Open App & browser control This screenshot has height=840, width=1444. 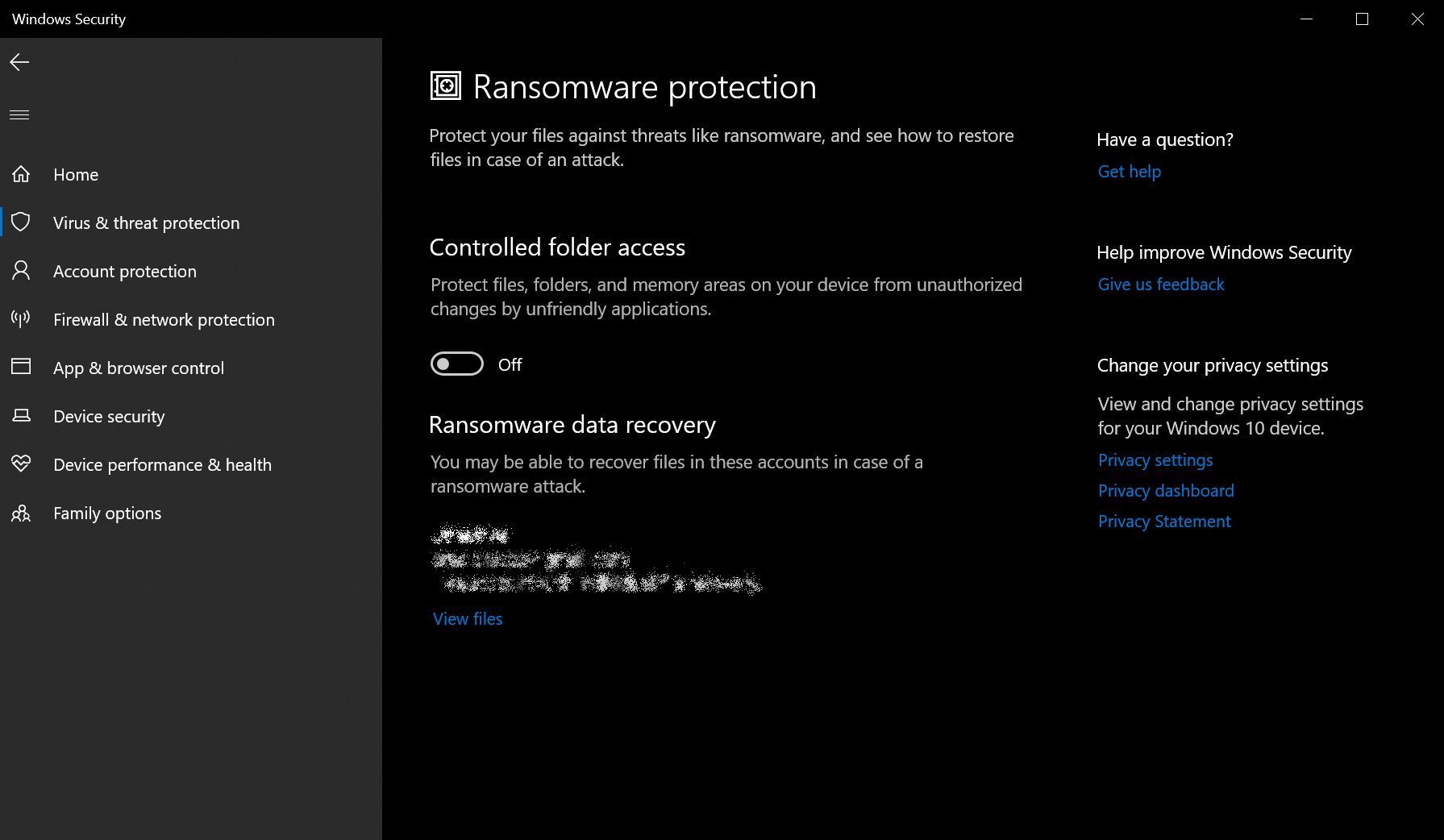click(191, 368)
